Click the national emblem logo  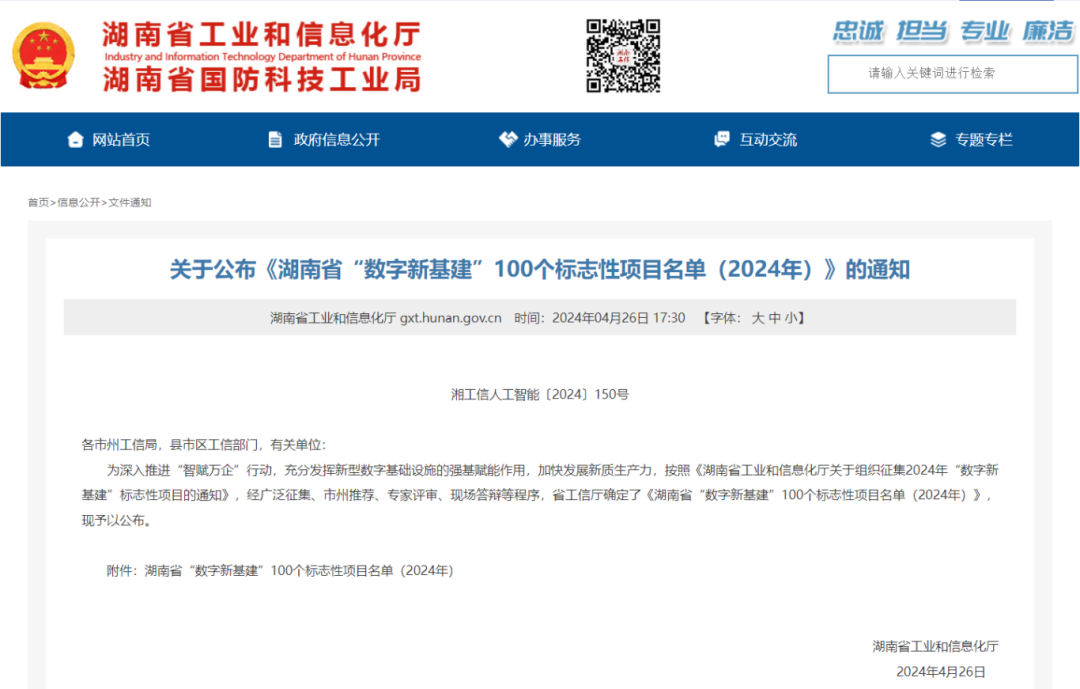click(42, 55)
